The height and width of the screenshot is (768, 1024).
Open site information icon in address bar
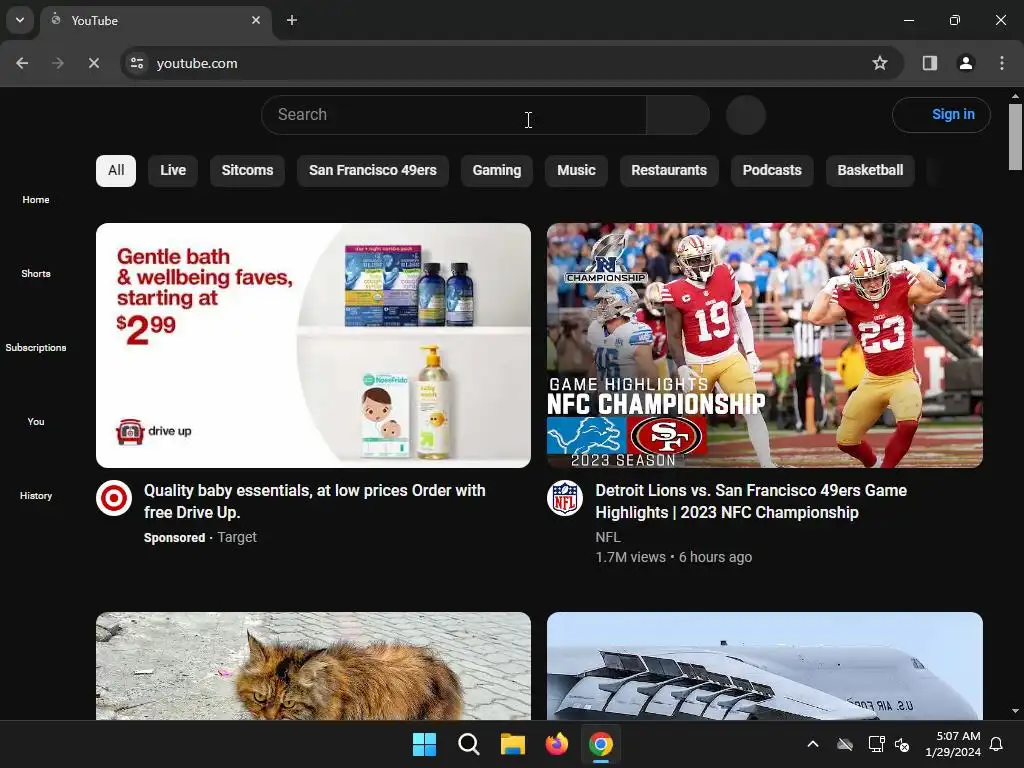point(137,63)
